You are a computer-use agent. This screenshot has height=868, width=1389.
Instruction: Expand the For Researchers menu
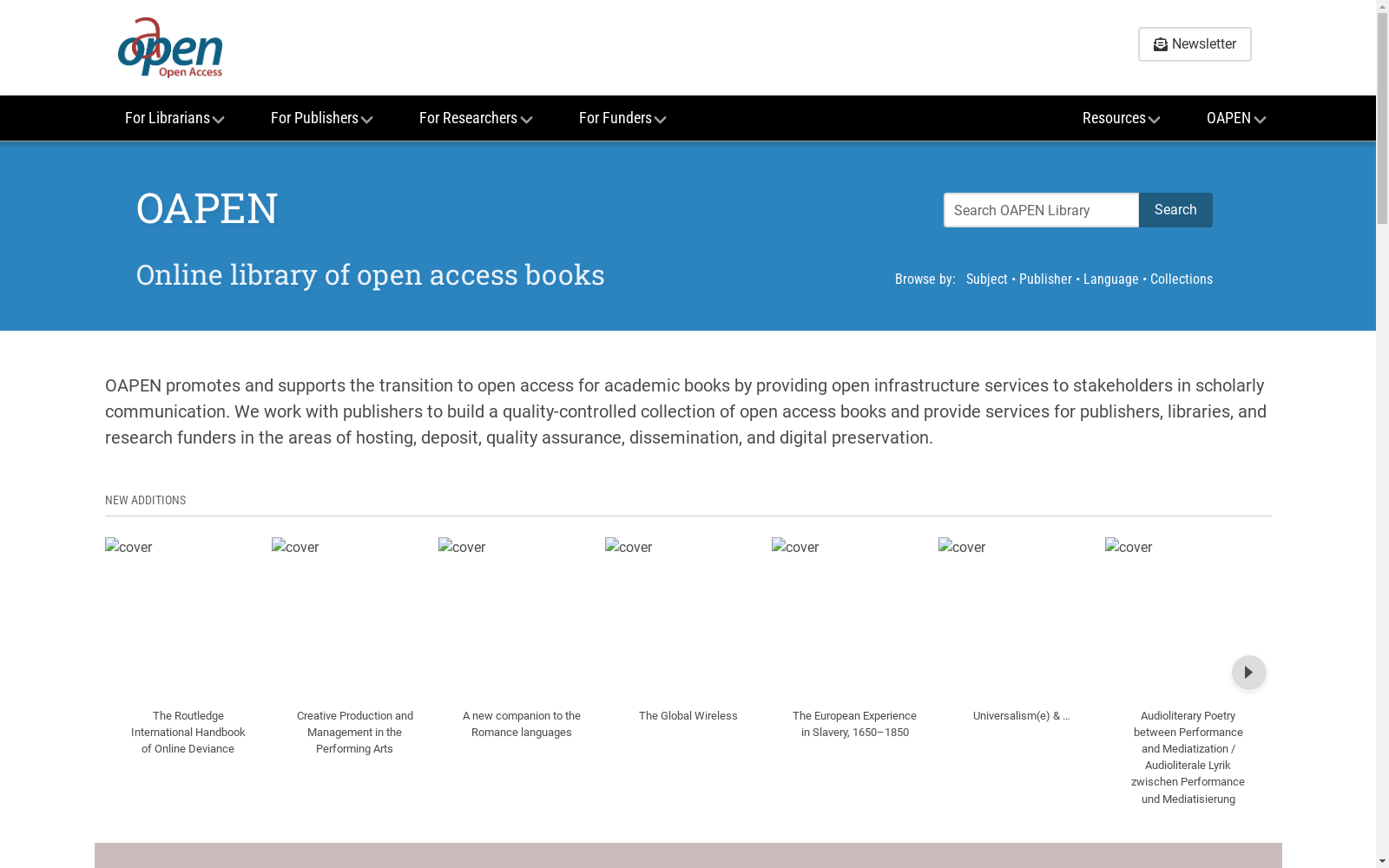476,118
